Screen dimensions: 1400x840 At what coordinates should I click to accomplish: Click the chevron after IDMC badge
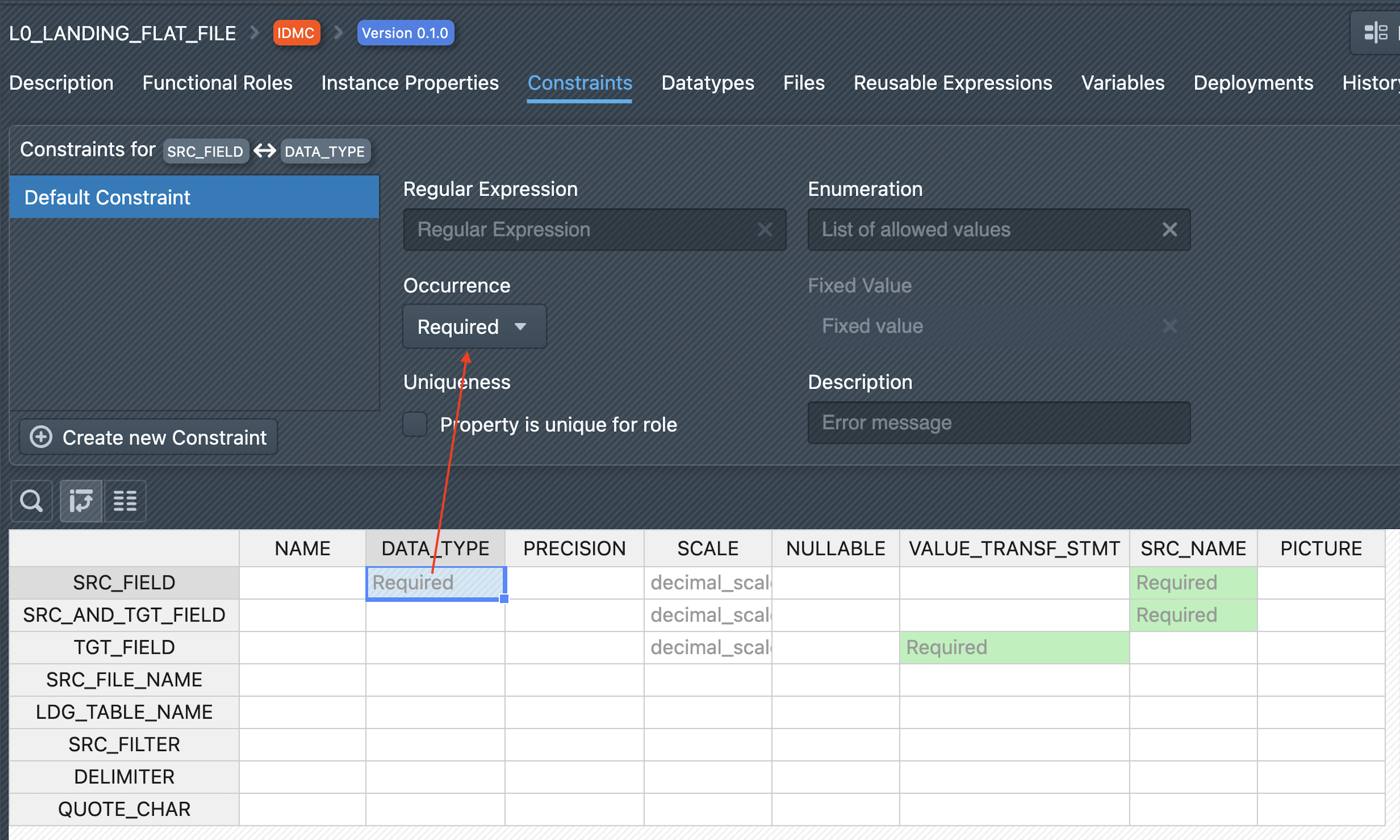pos(338,33)
